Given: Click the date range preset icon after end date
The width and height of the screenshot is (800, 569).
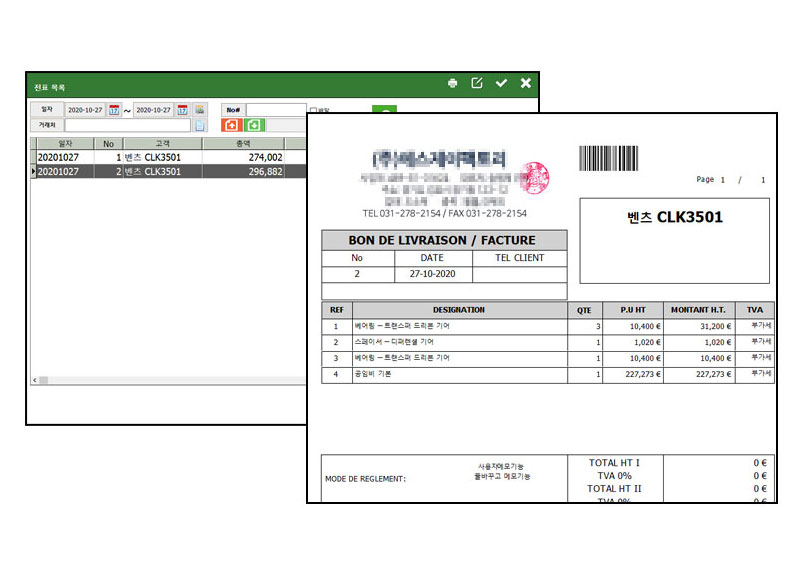Looking at the screenshot, I should [199, 110].
